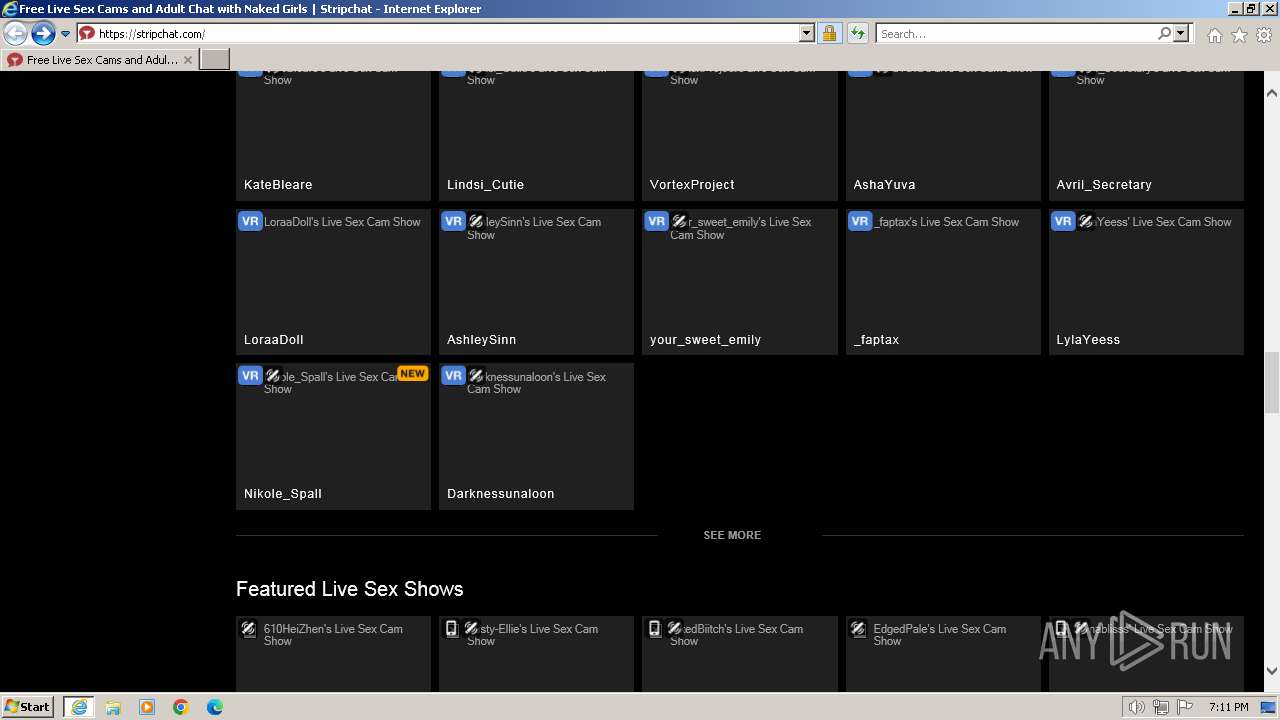The height and width of the screenshot is (720, 1280).
Task: Open File Explorer from the taskbar
Action: (113, 707)
